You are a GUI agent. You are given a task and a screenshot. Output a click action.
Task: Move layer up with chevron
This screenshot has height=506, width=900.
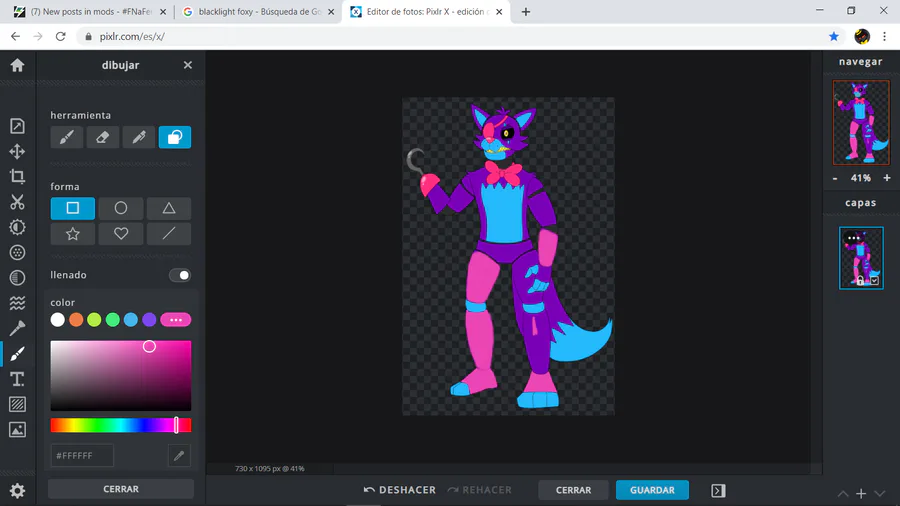843,493
